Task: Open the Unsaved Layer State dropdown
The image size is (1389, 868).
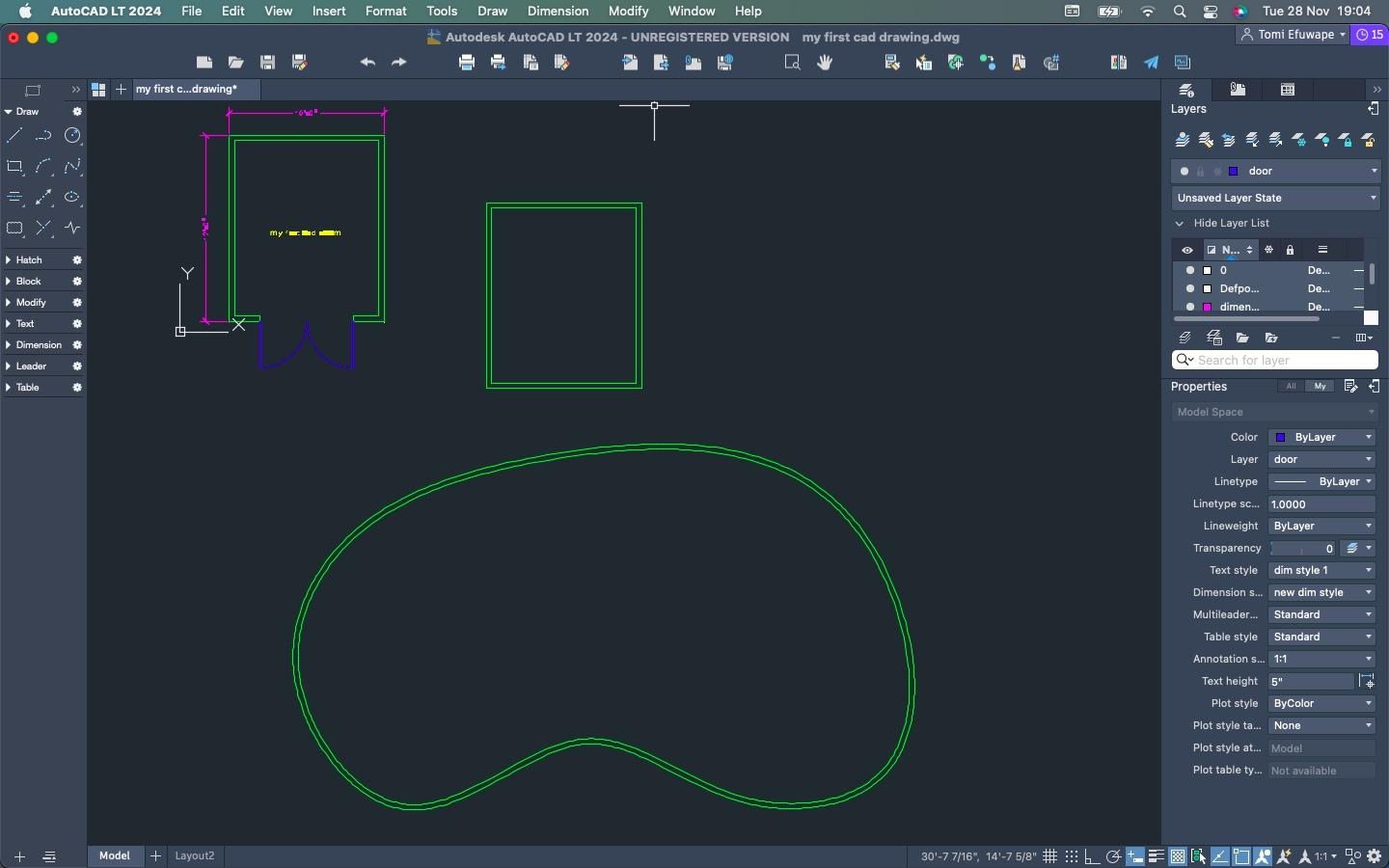Action: [1276, 199]
